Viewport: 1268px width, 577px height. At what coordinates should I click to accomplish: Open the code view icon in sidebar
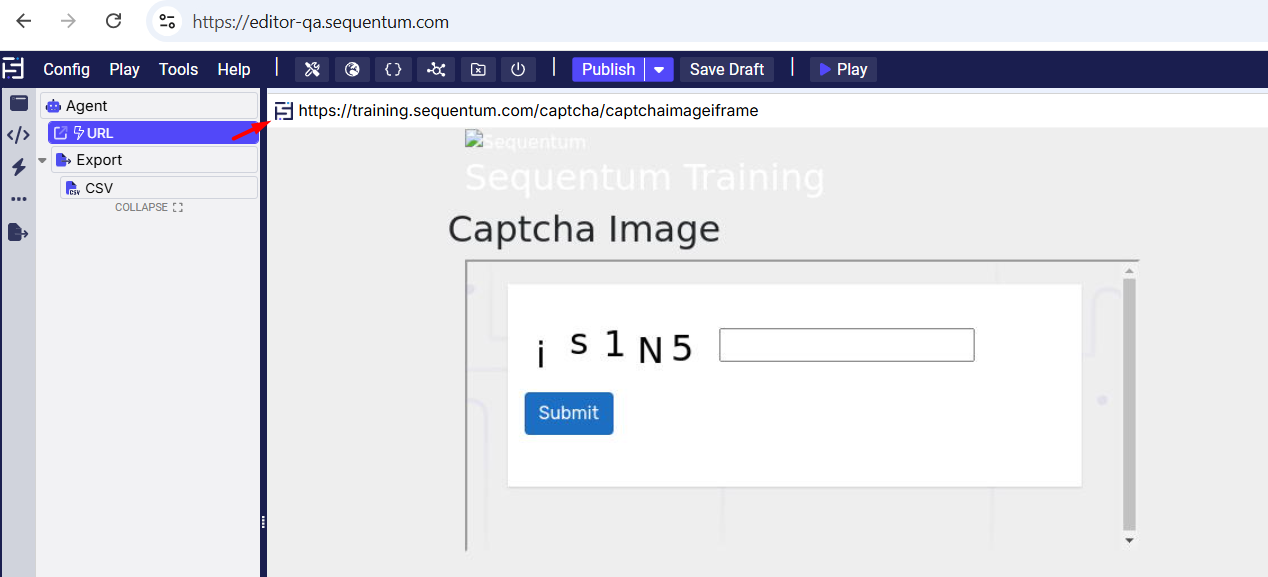click(18, 135)
